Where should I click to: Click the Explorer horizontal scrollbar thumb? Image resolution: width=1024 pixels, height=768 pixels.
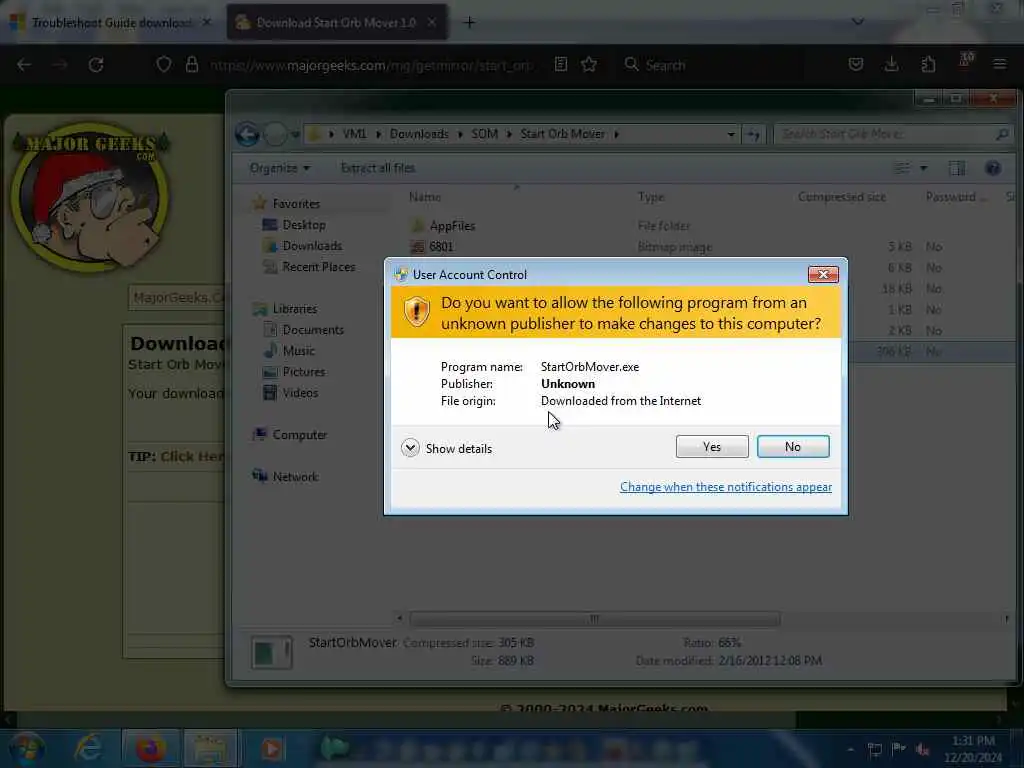(594, 618)
